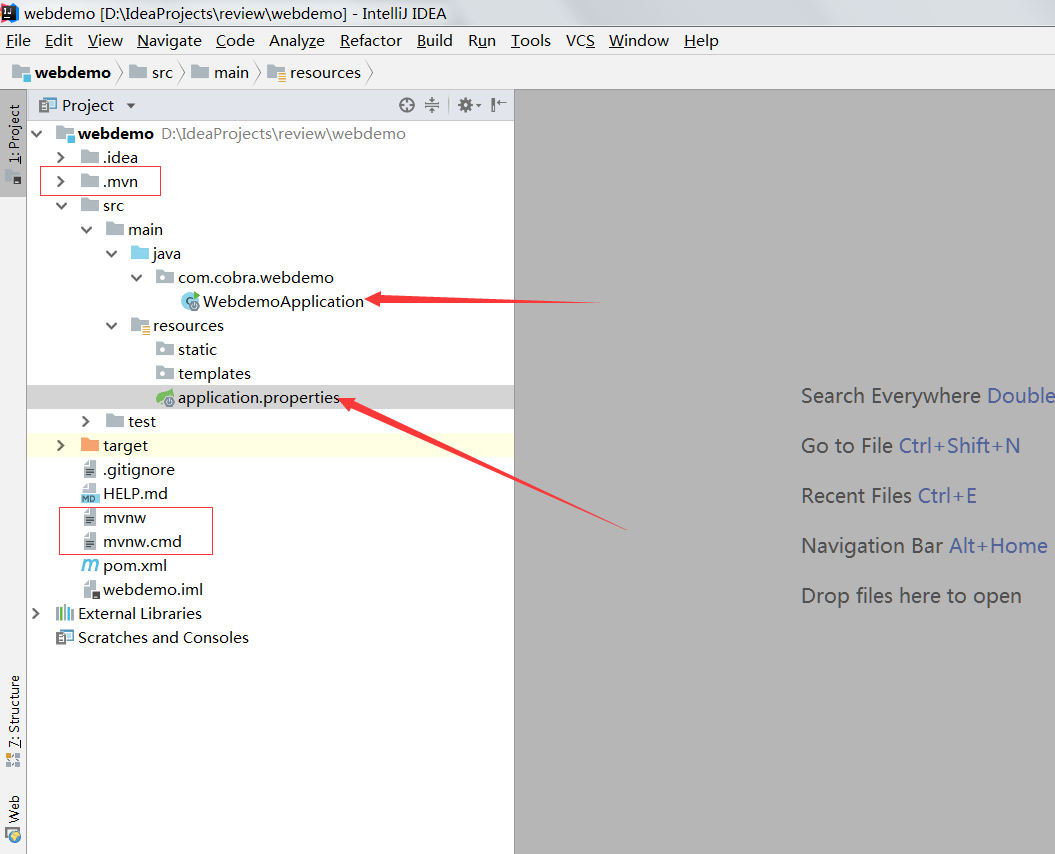
Task: Collapse the src folder
Action: click(61, 205)
